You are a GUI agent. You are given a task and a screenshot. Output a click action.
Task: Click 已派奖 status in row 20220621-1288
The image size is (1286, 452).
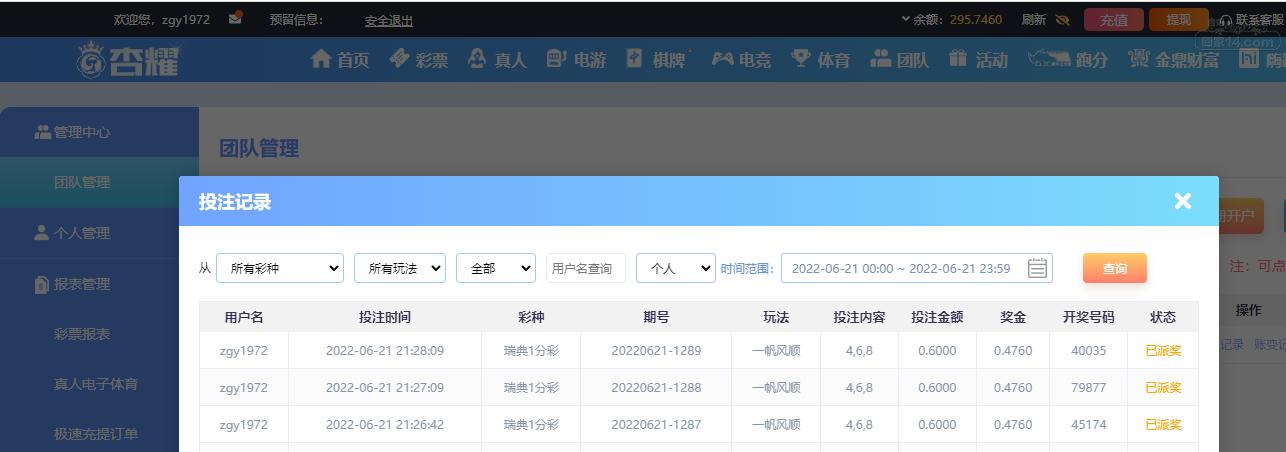1163,388
